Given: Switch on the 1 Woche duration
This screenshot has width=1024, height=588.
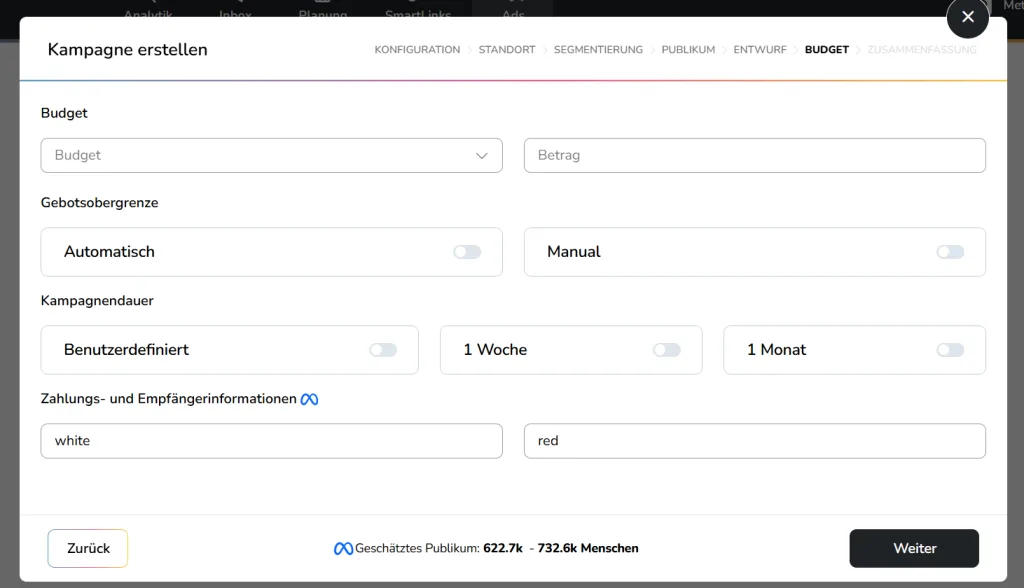Looking at the screenshot, I should (x=666, y=350).
